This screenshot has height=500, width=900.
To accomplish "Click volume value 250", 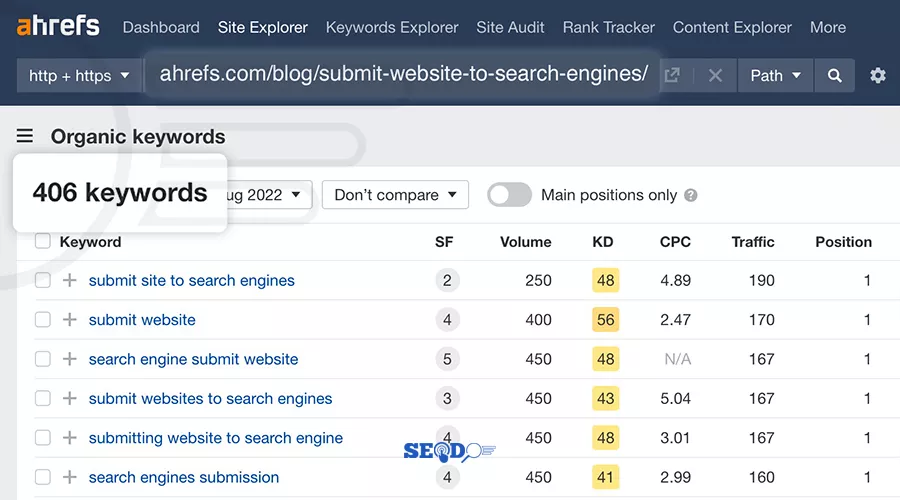I will point(538,280).
